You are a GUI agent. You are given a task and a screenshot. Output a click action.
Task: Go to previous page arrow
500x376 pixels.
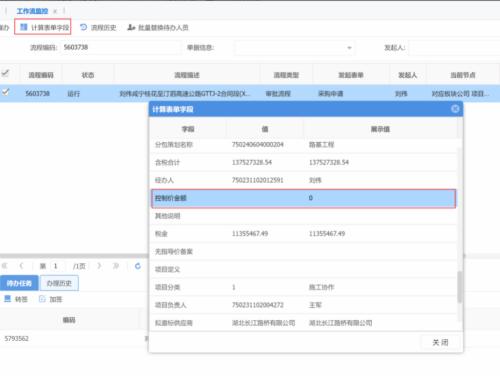(x=21, y=266)
